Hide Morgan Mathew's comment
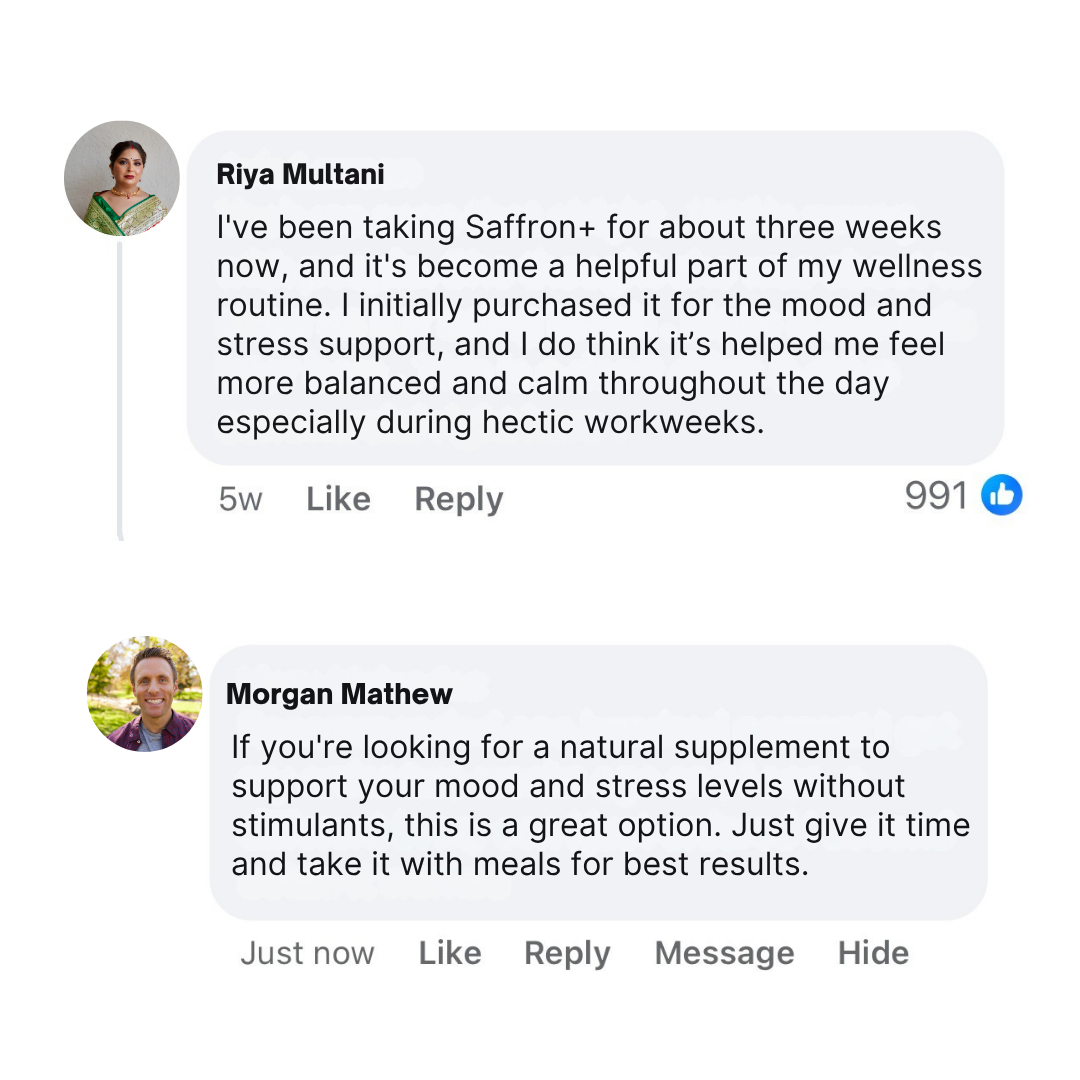 [x=873, y=953]
